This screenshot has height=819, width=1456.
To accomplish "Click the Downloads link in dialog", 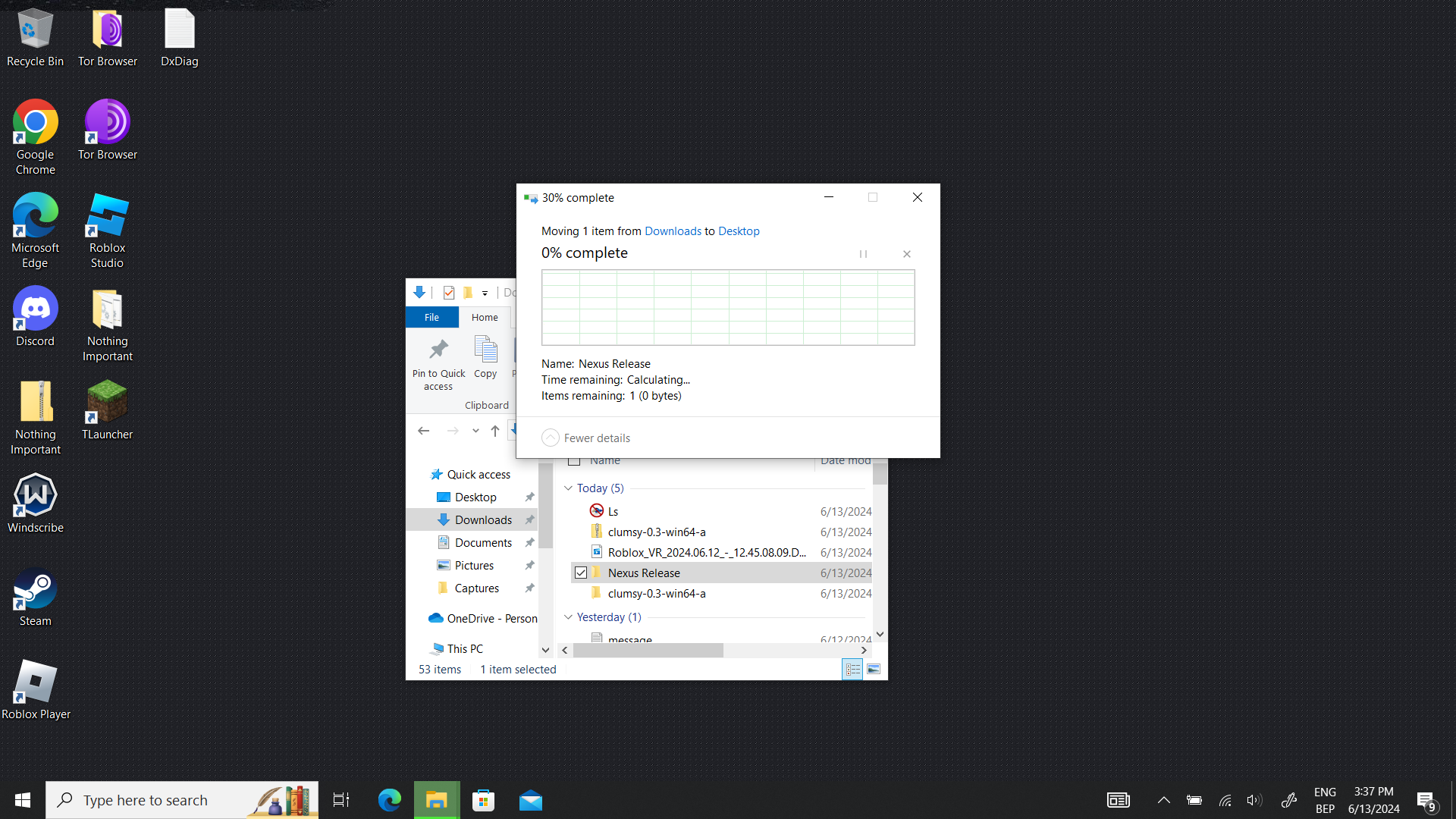I will [x=673, y=231].
